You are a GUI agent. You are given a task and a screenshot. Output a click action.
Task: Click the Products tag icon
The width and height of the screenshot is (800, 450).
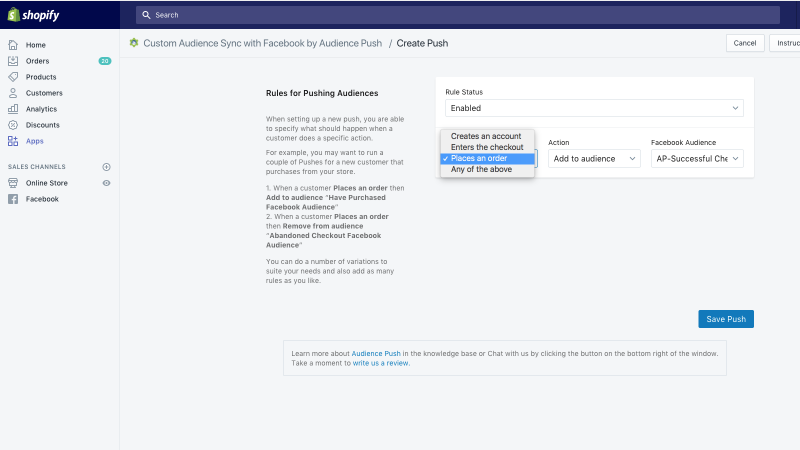coord(13,77)
